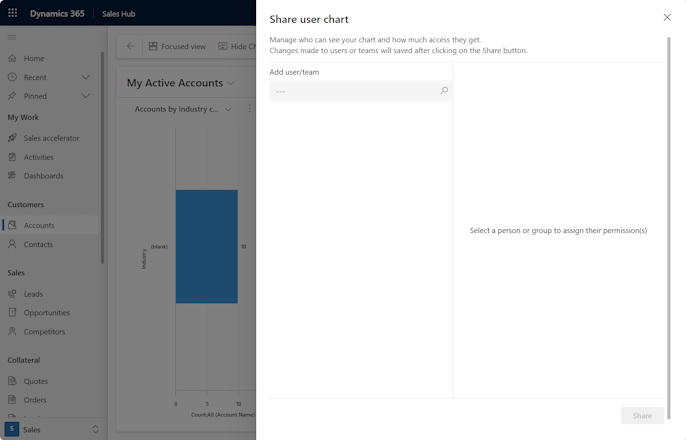
Task: Open Sales accelerator from sidebar
Action: 51,138
